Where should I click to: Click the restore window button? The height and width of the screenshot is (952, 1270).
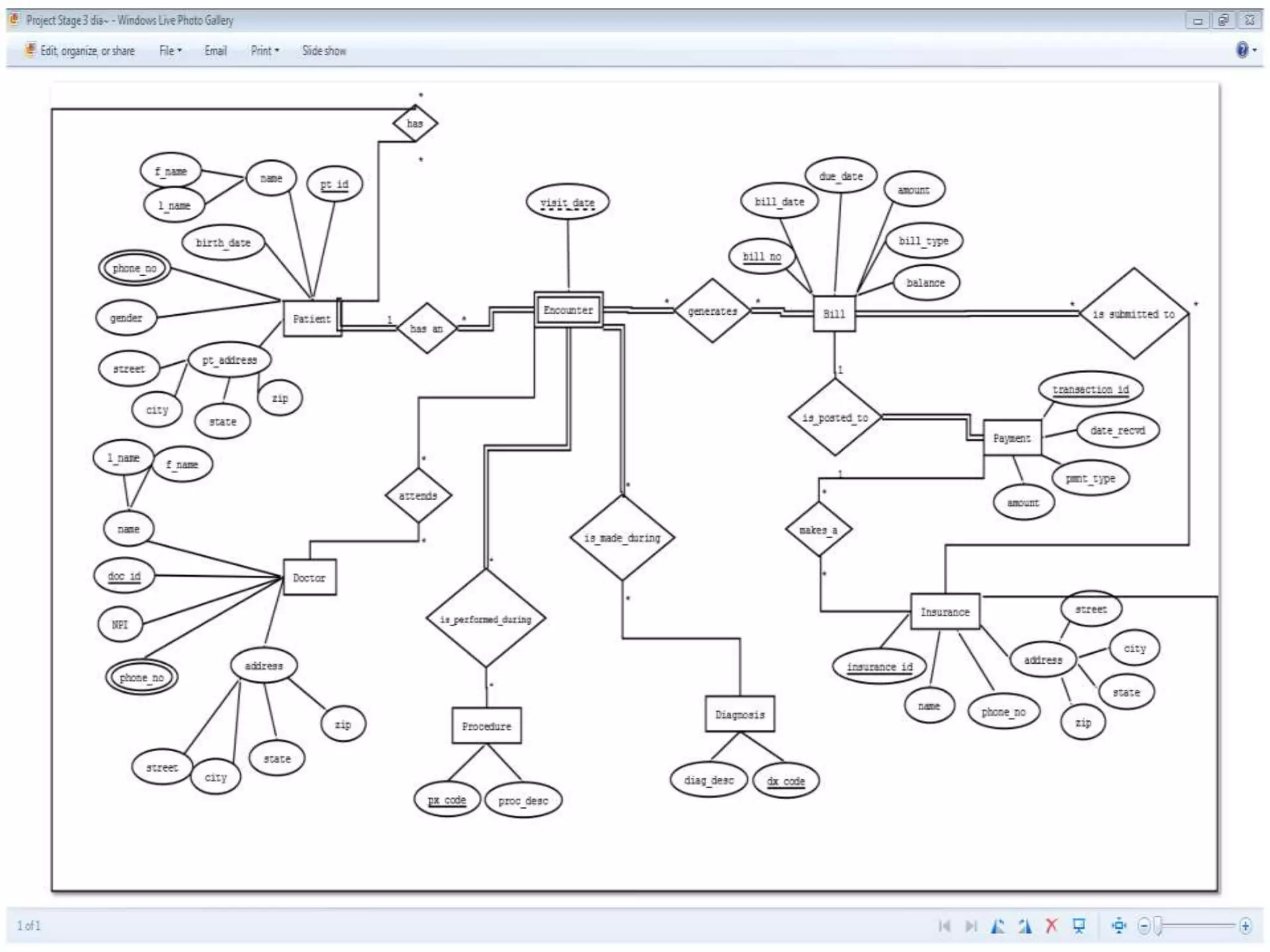click(1223, 20)
